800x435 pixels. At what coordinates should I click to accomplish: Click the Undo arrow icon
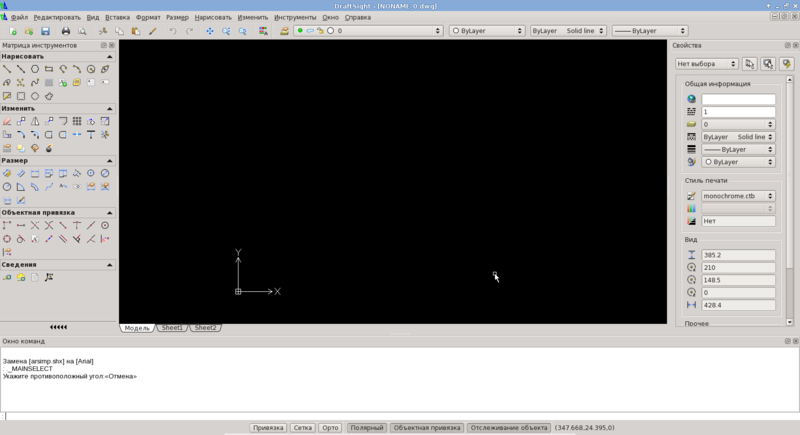(x=173, y=31)
